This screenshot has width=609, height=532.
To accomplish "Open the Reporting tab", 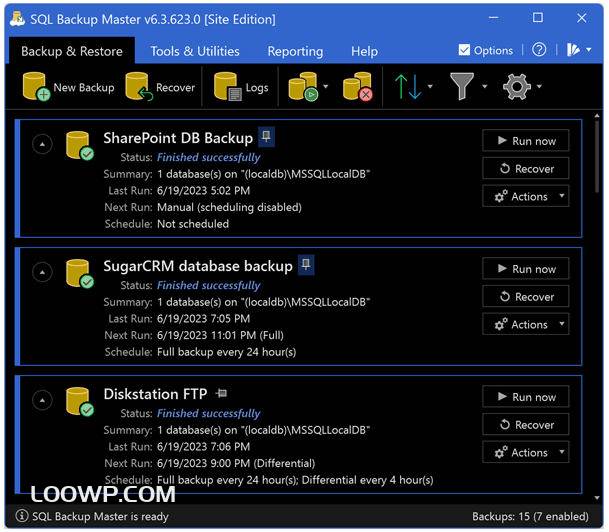I will tap(295, 51).
